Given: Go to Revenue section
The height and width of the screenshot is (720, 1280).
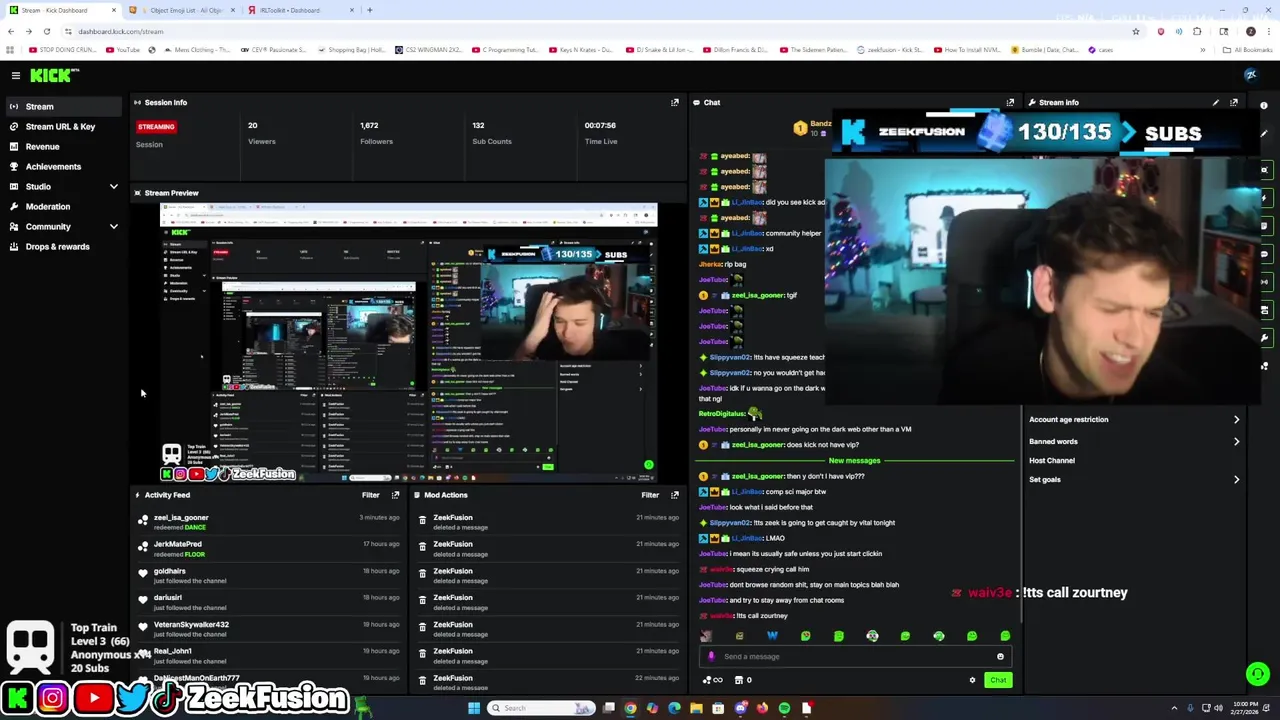Looking at the screenshot, I should pyautogui.click(x=42, y=146).
